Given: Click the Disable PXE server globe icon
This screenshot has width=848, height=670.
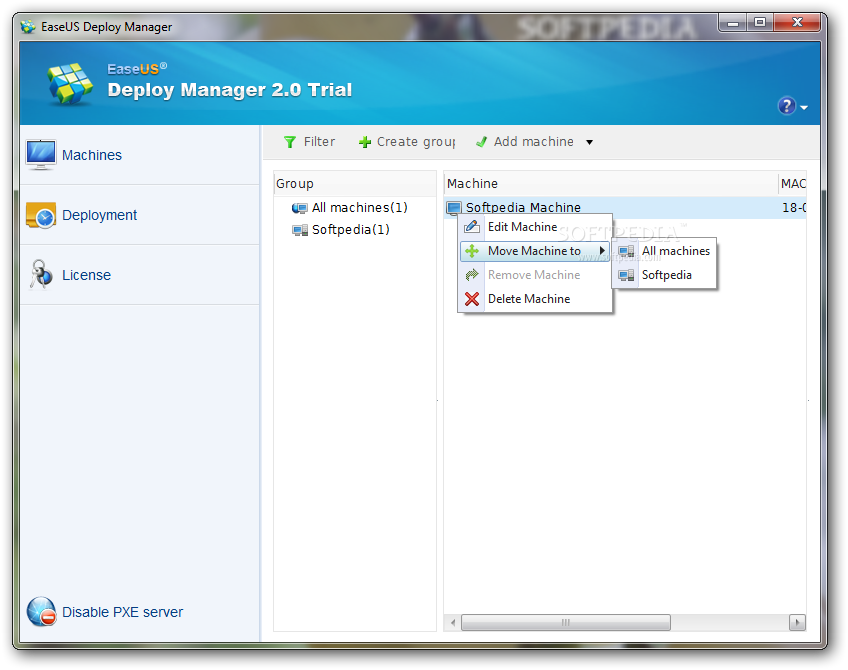Looking at the screenshot, I should coord(42,612).
